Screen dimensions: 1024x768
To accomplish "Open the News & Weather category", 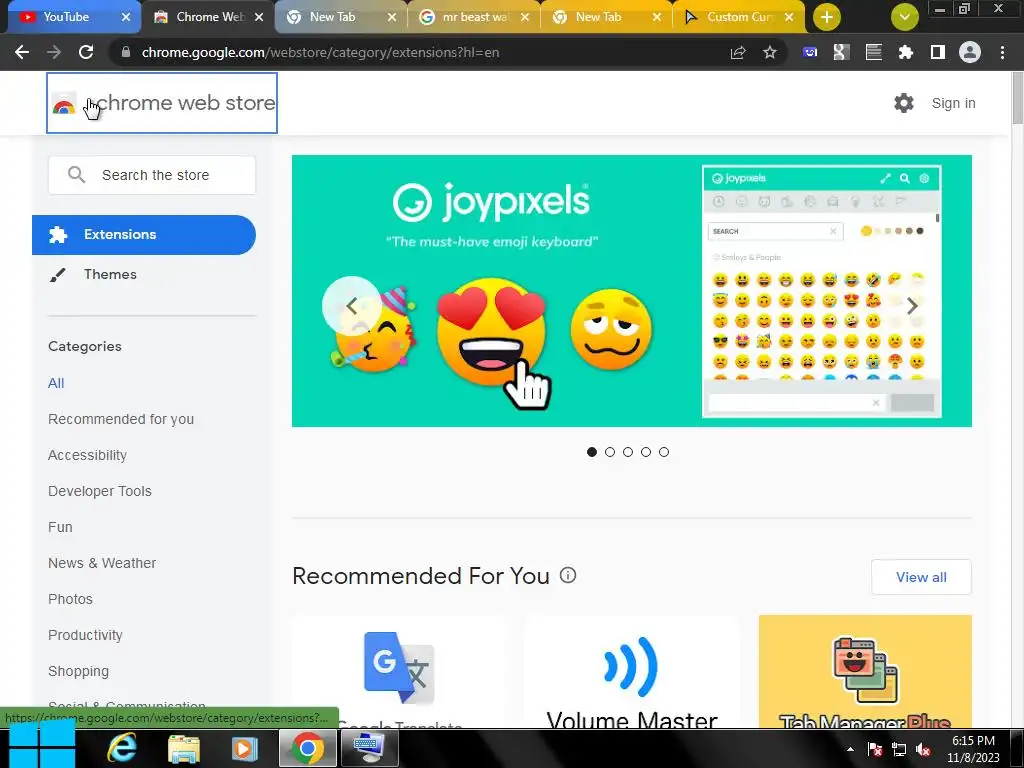I will (102, 563).
